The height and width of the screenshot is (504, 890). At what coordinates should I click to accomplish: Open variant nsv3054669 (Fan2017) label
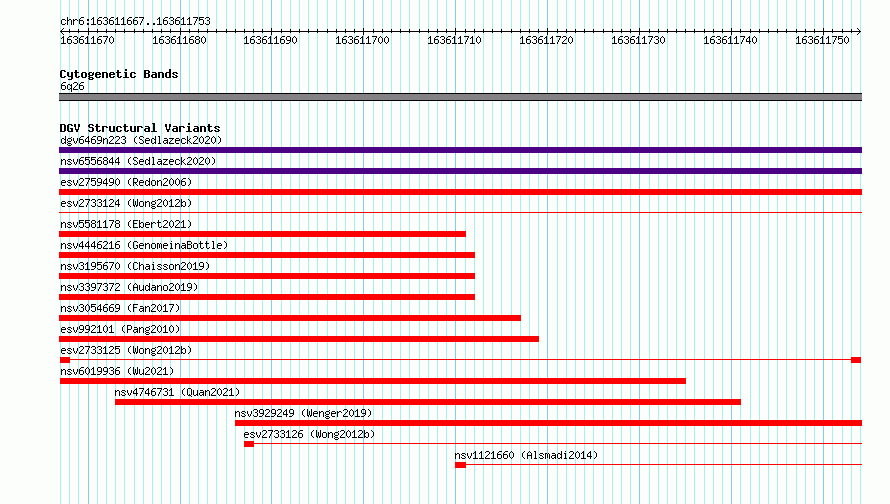click(x=120, y=308)
